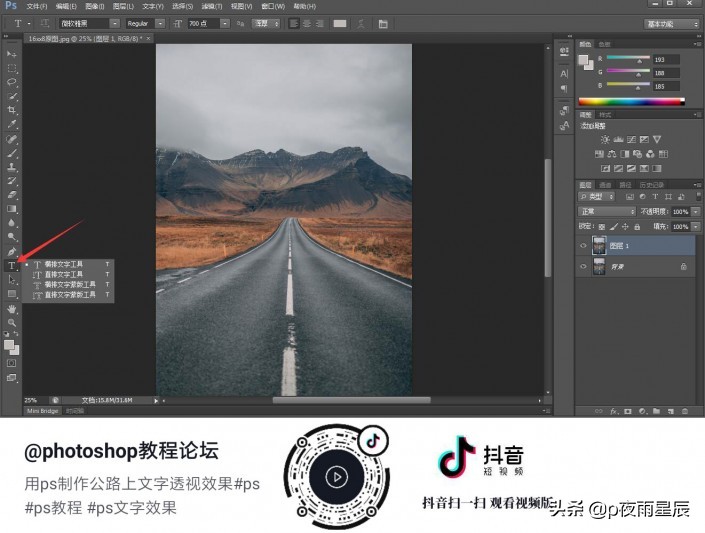The height and width of the screenshot is (533, 705).
Task: Open layer opacity dropdown arrow
Action: 696,211
